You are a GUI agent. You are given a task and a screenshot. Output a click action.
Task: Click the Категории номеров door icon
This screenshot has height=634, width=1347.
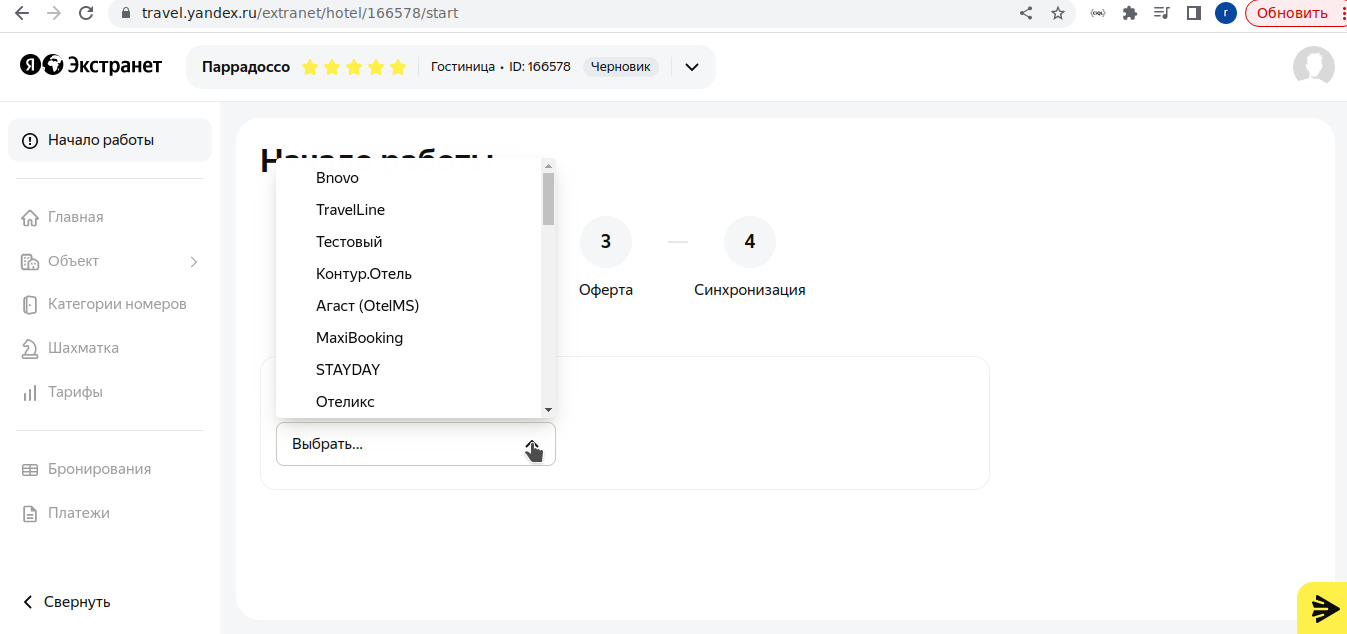(x=30, y=305)
